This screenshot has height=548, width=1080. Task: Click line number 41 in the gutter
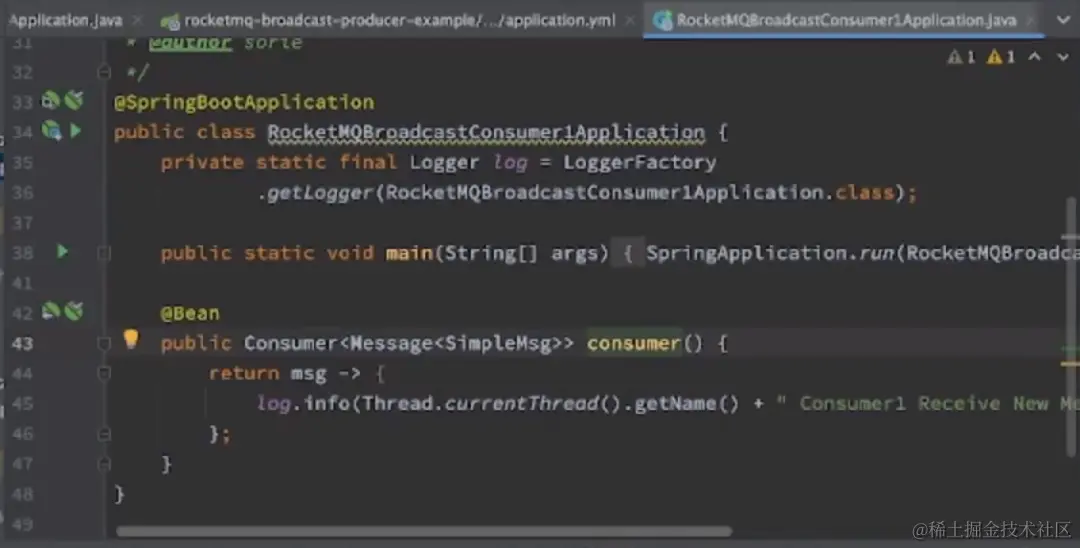tap(23, 283)
